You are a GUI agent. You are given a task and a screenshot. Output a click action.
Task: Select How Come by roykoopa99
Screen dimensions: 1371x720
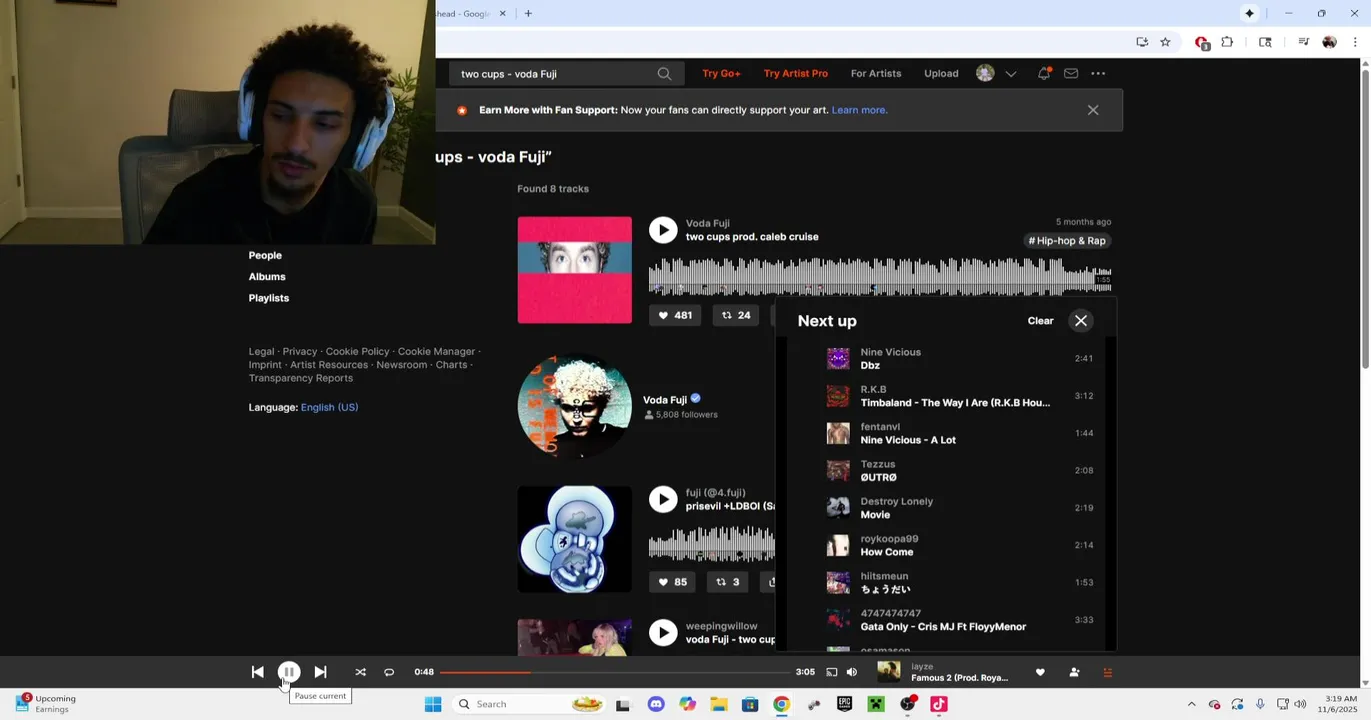click(x=946, y=545)
